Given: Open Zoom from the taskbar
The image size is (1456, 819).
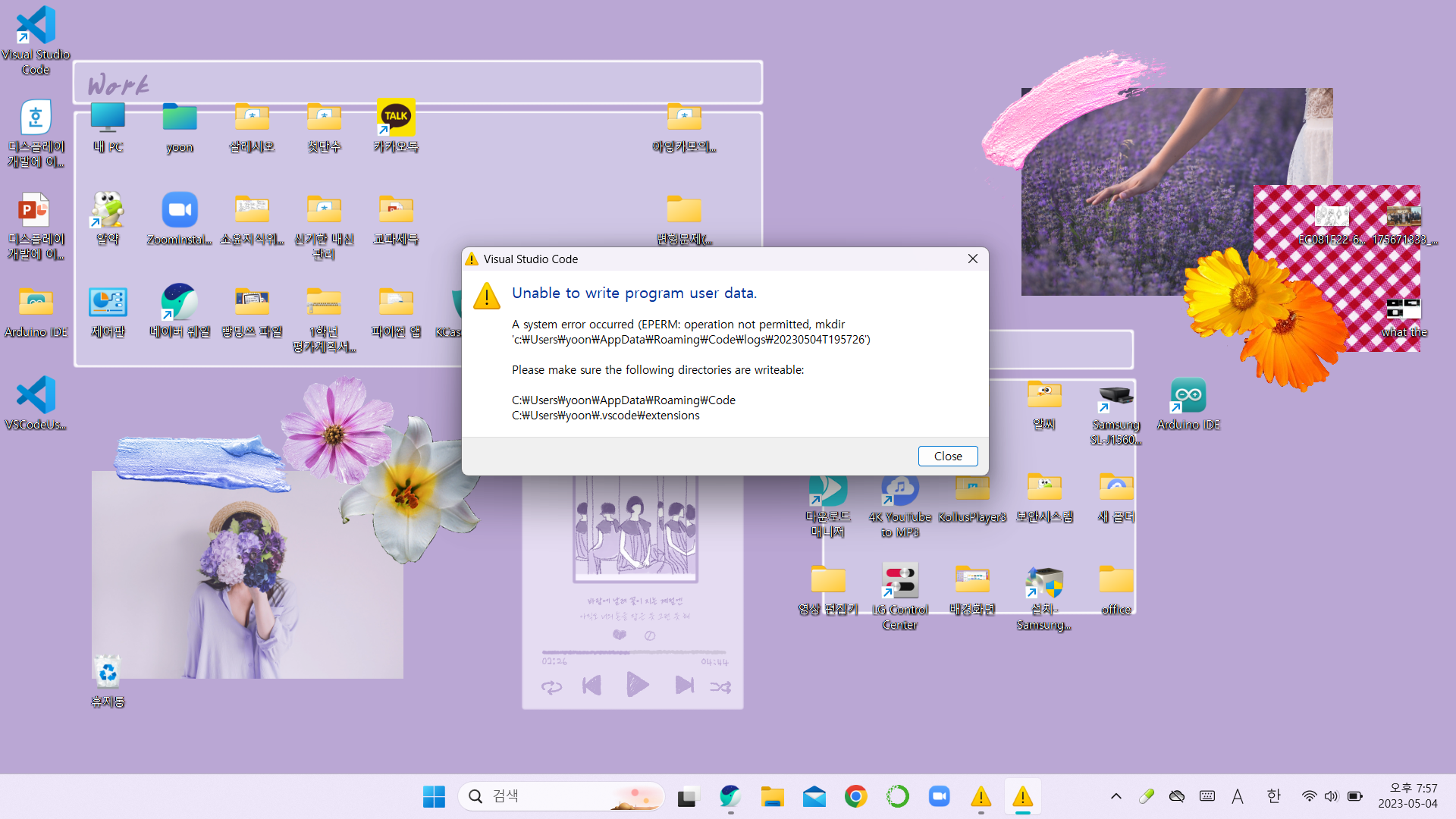Looking at the screenshot, I should [940, 796].
